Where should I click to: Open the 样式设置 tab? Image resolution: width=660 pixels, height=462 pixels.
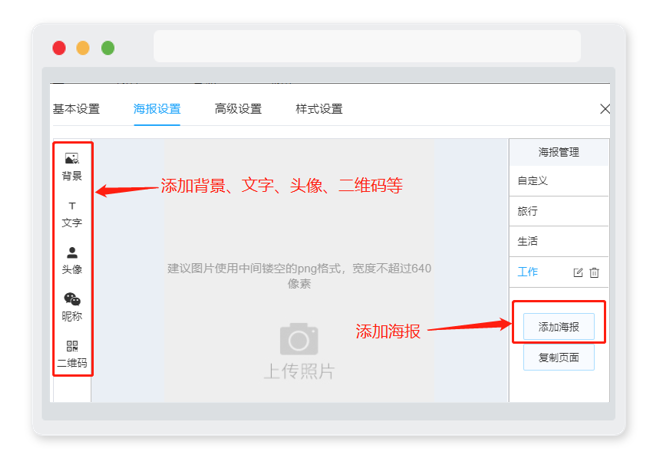(319, 109)
